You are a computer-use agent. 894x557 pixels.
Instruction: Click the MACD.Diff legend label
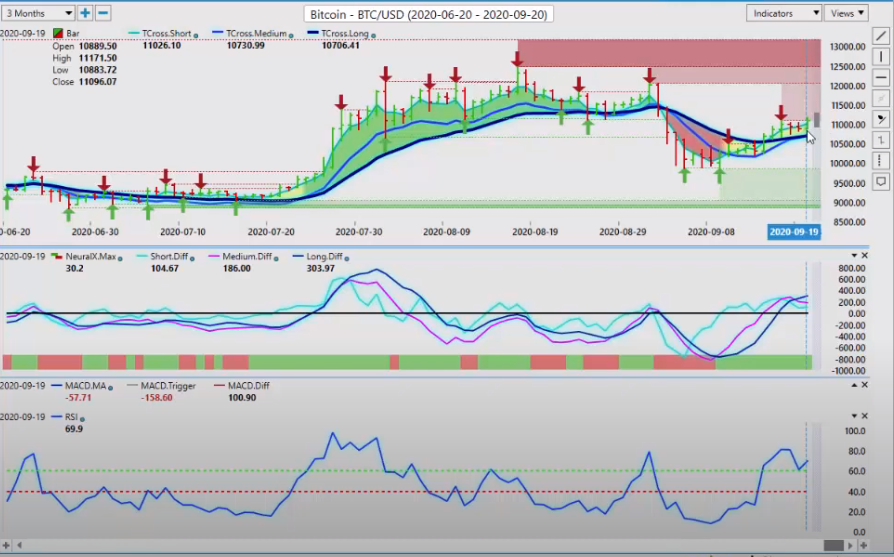point(249,386)
